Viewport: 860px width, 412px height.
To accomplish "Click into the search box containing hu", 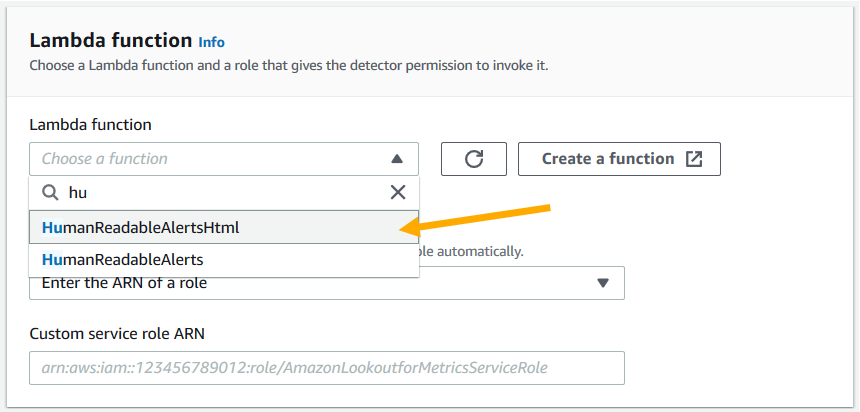I will point(224,193).
